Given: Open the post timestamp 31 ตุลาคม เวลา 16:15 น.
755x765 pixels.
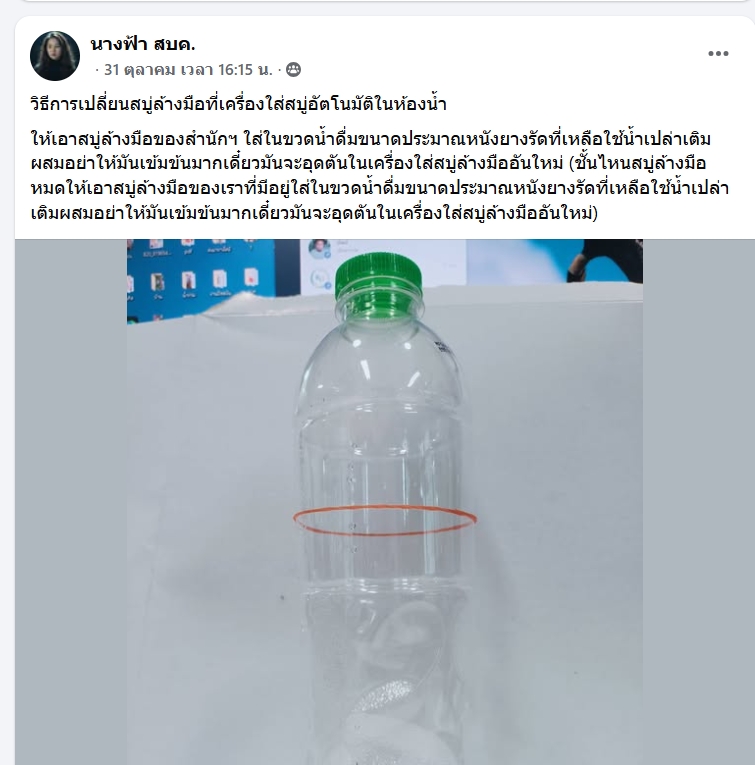Looking at the screenshot, I should click(x=188, y=70).
